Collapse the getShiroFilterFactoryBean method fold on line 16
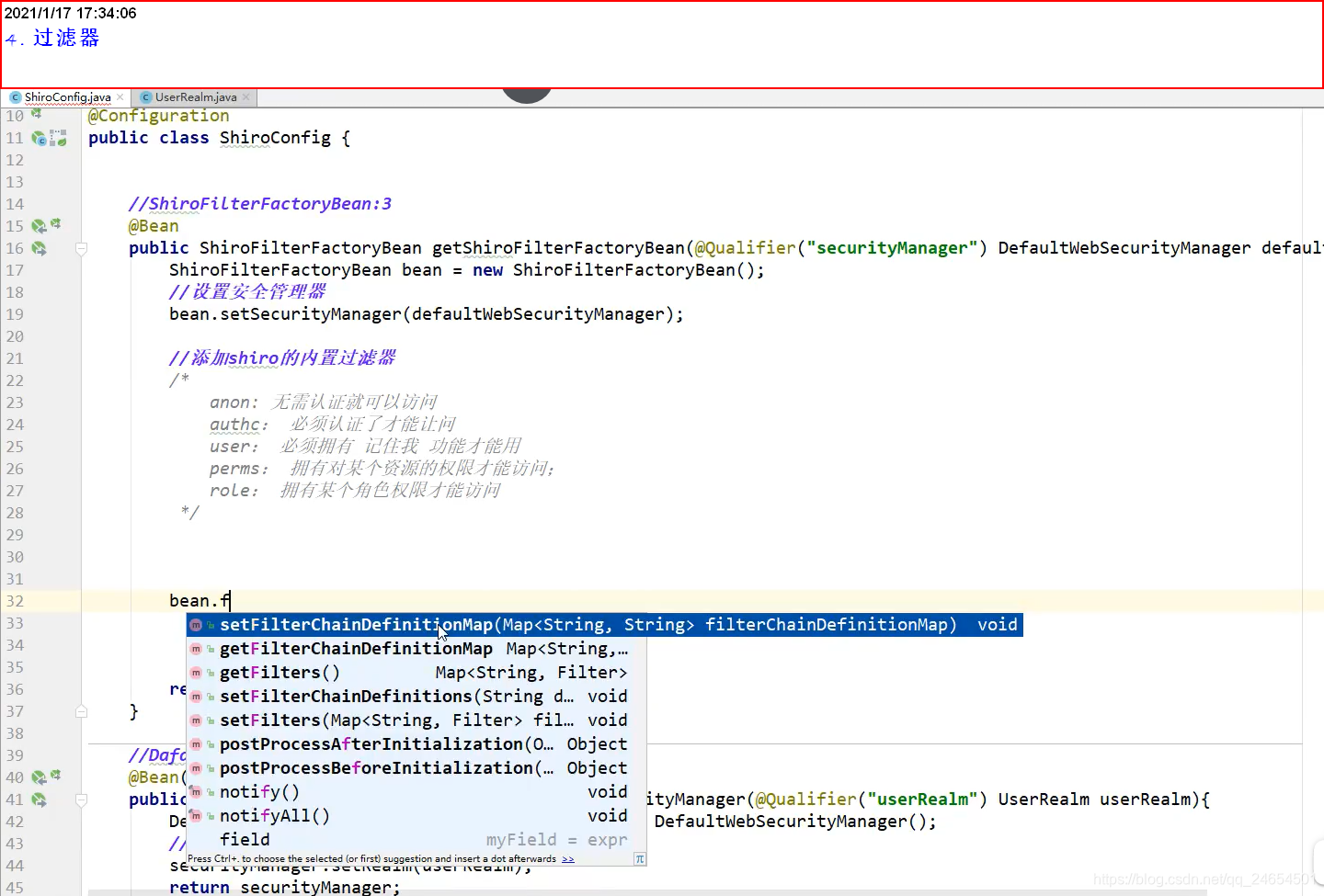 pos(81,248)
